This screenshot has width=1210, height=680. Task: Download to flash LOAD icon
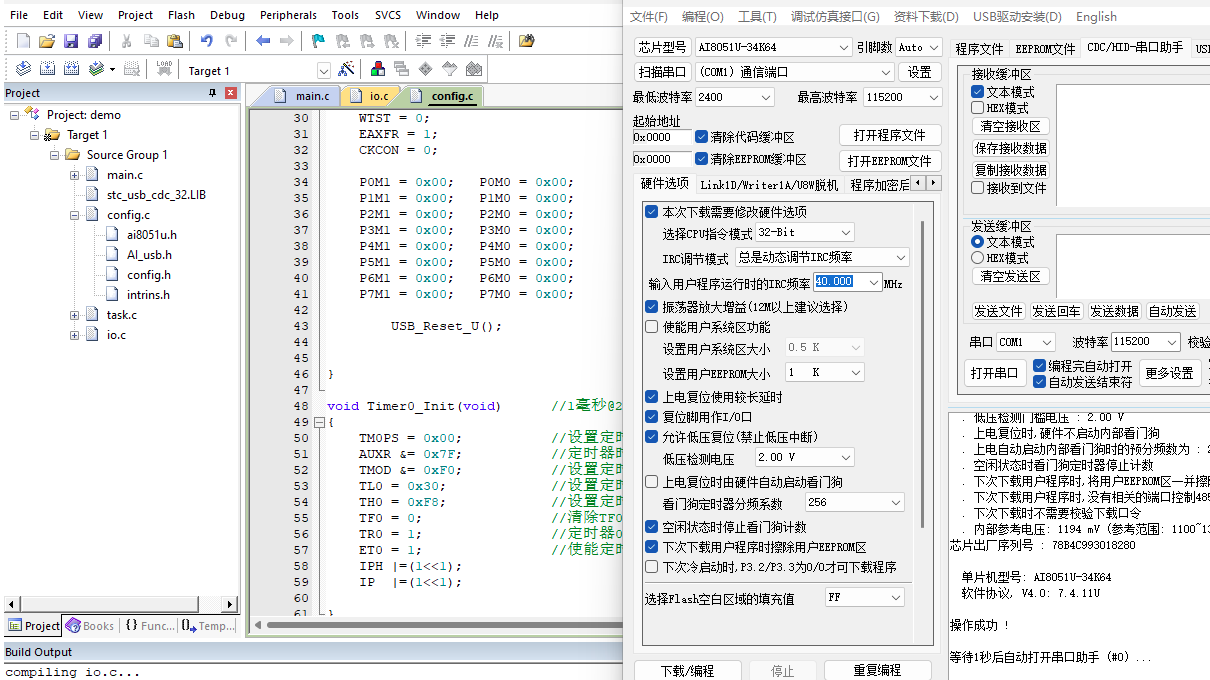[164, 69]
